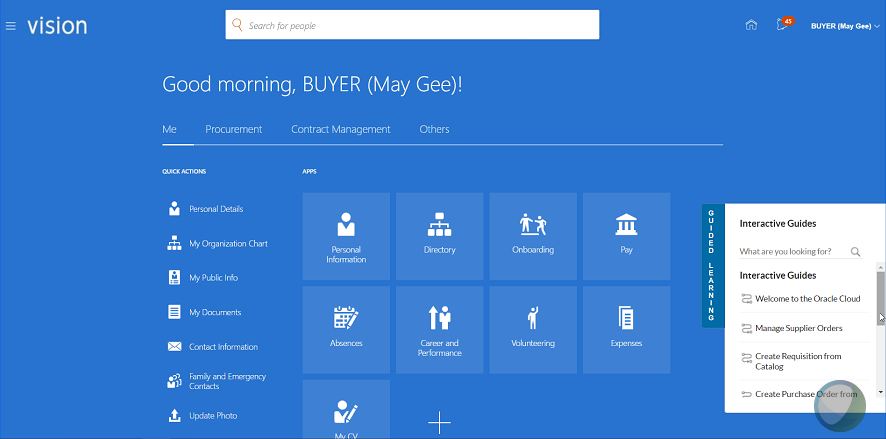This screenshot has width=886, height=439.
Task: Open notifications bell with 45 badge
Action: (782, 25)
